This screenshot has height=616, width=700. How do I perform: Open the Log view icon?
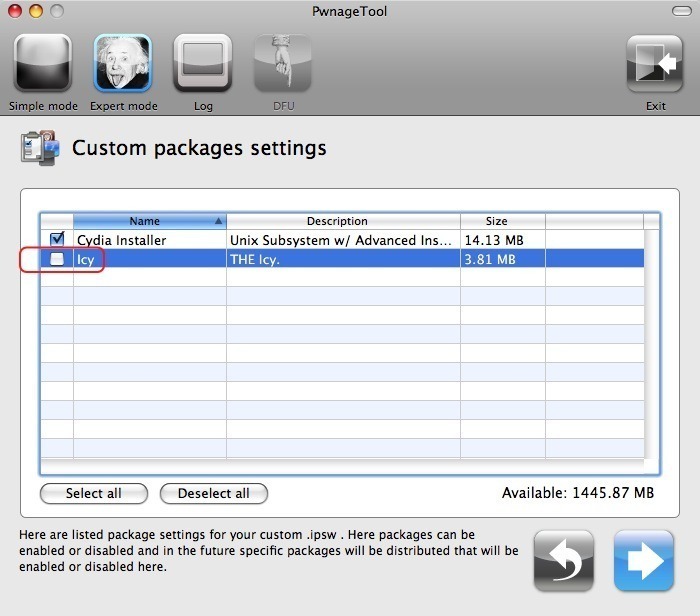click(203, 64)
